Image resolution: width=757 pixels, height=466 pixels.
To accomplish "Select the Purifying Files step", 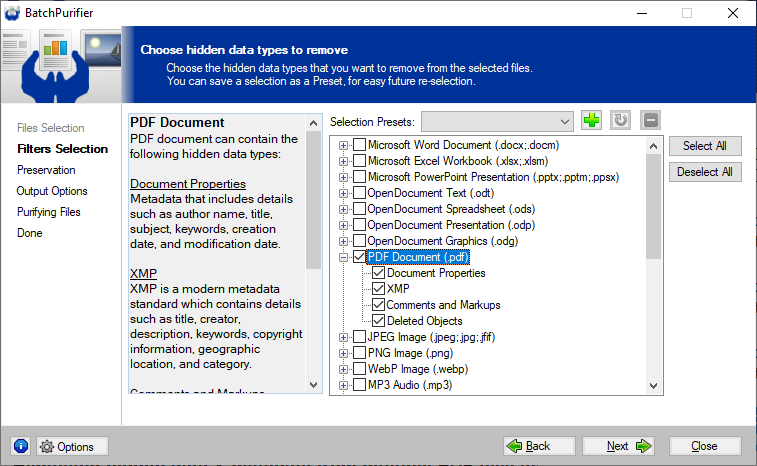I will [49, 212].
